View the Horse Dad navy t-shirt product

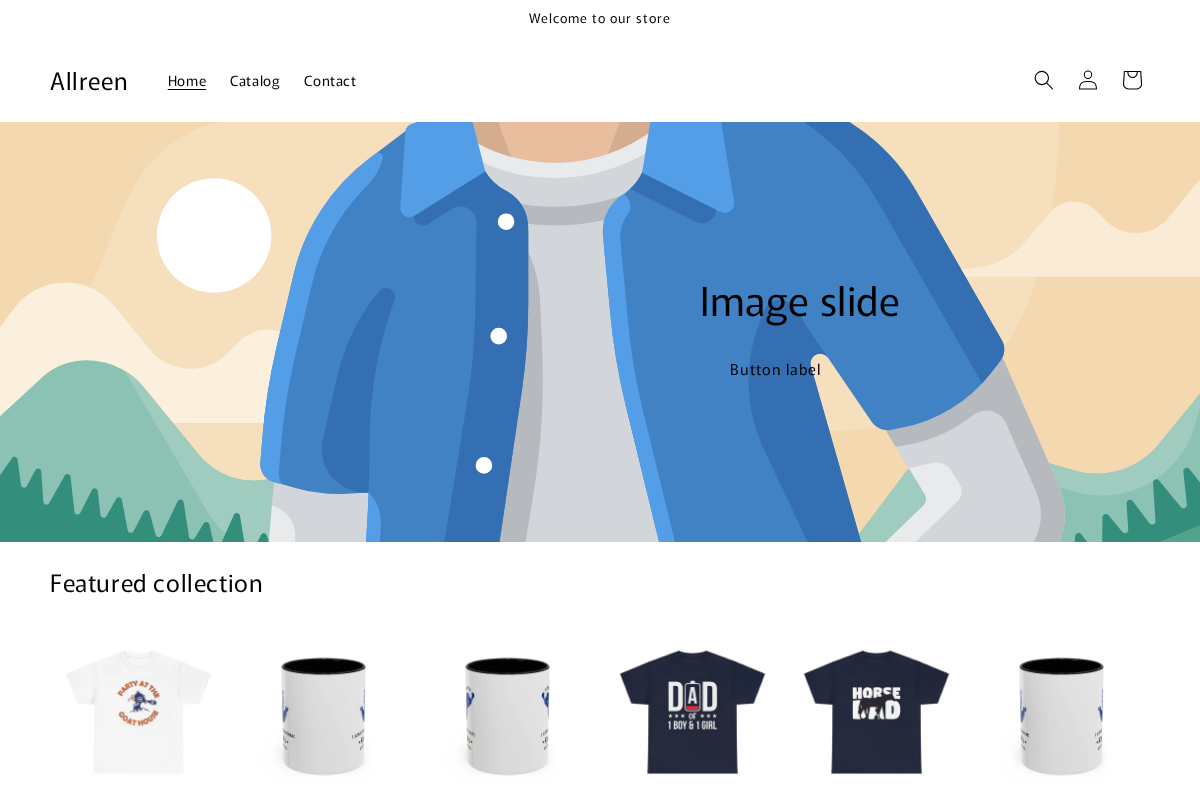[x=876, y=710]
